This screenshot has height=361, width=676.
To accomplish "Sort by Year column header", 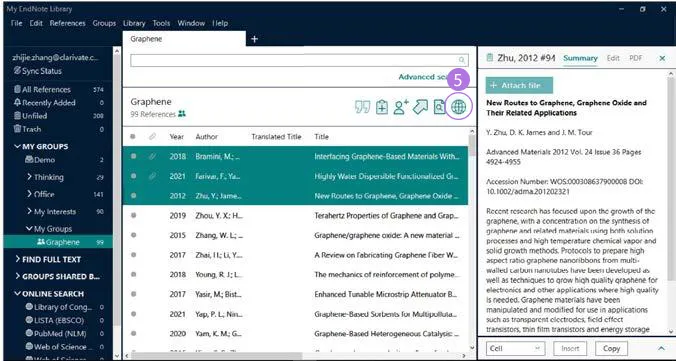I will [176, 137].
